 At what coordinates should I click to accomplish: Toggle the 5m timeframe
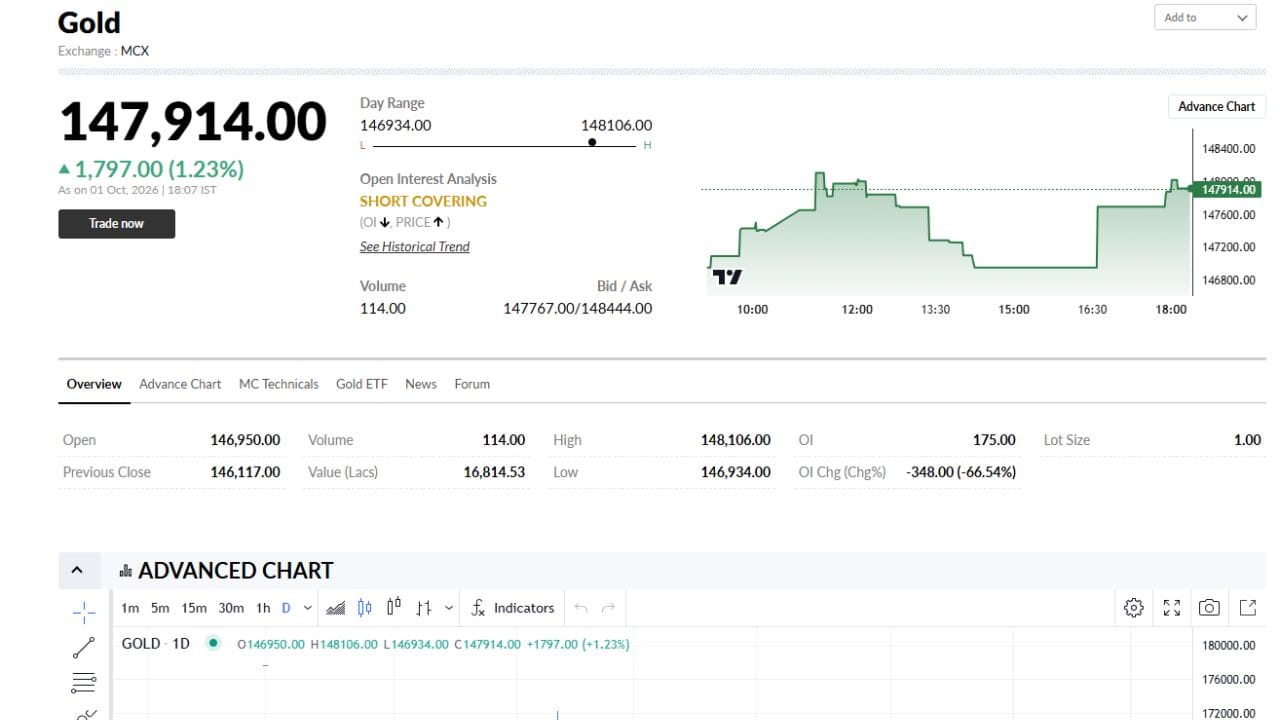pyautogui.click(x=160, y=608)
